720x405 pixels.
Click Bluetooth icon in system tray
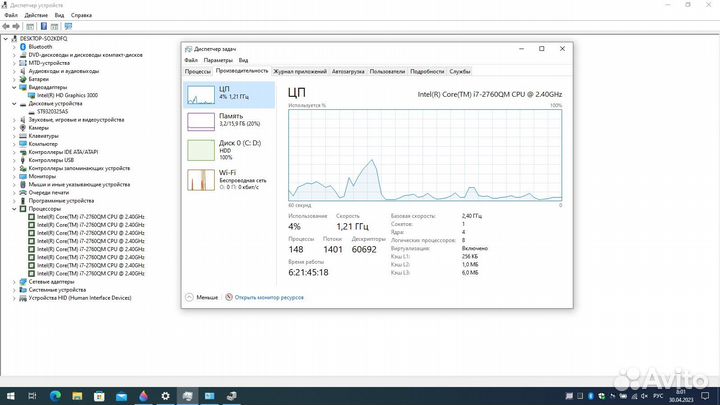pyautogui.click(x=591, y=396)
